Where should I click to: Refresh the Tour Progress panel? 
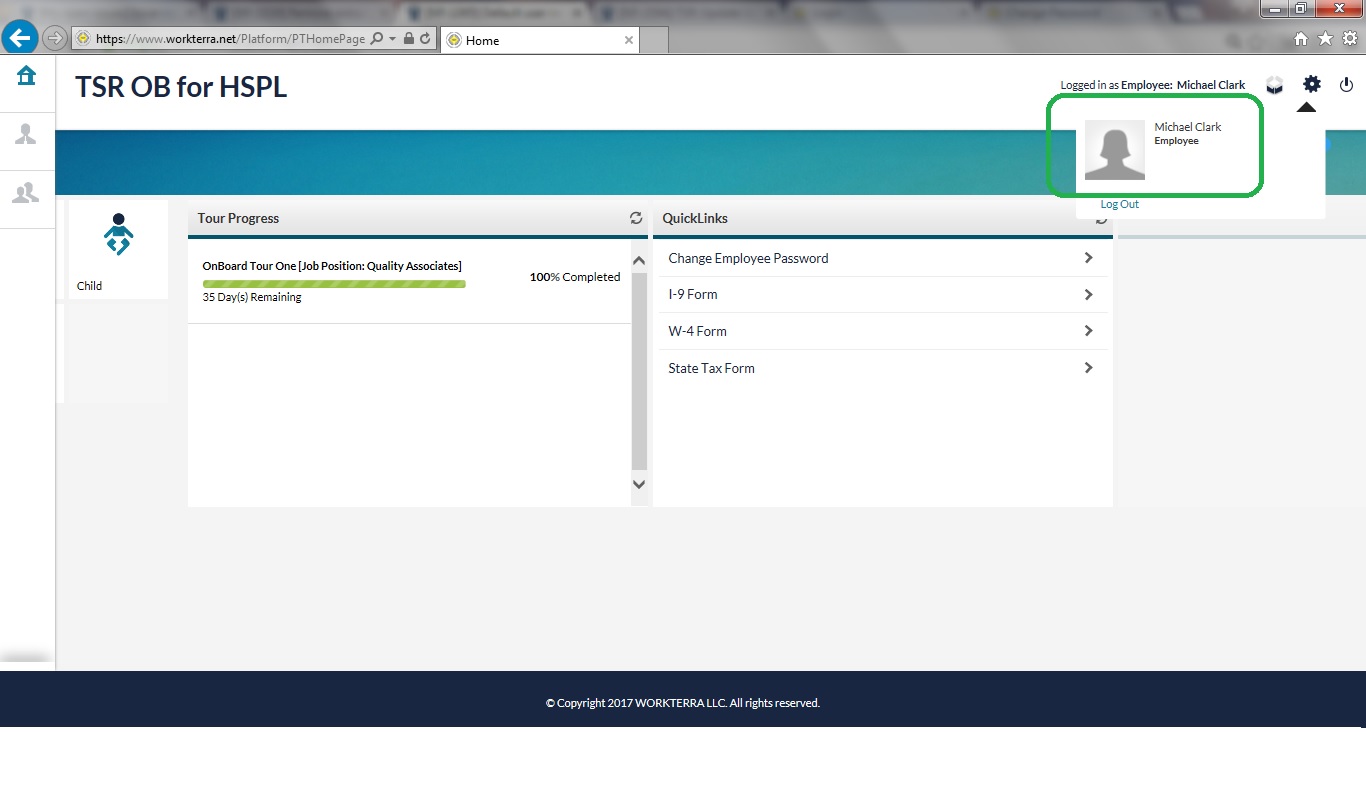click(x=635, y=218)
